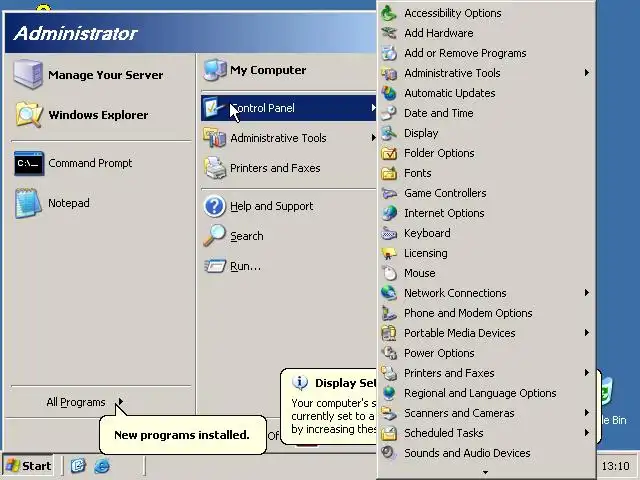Expand the Portable Media Devices submenu arrow

(587, 333)
